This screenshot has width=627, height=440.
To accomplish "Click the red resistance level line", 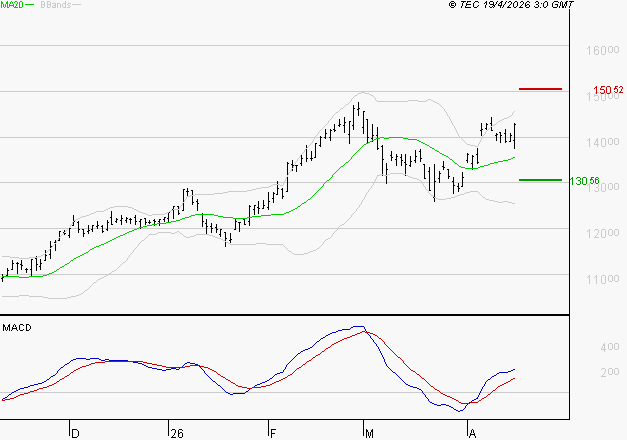I will click(540, 89).
